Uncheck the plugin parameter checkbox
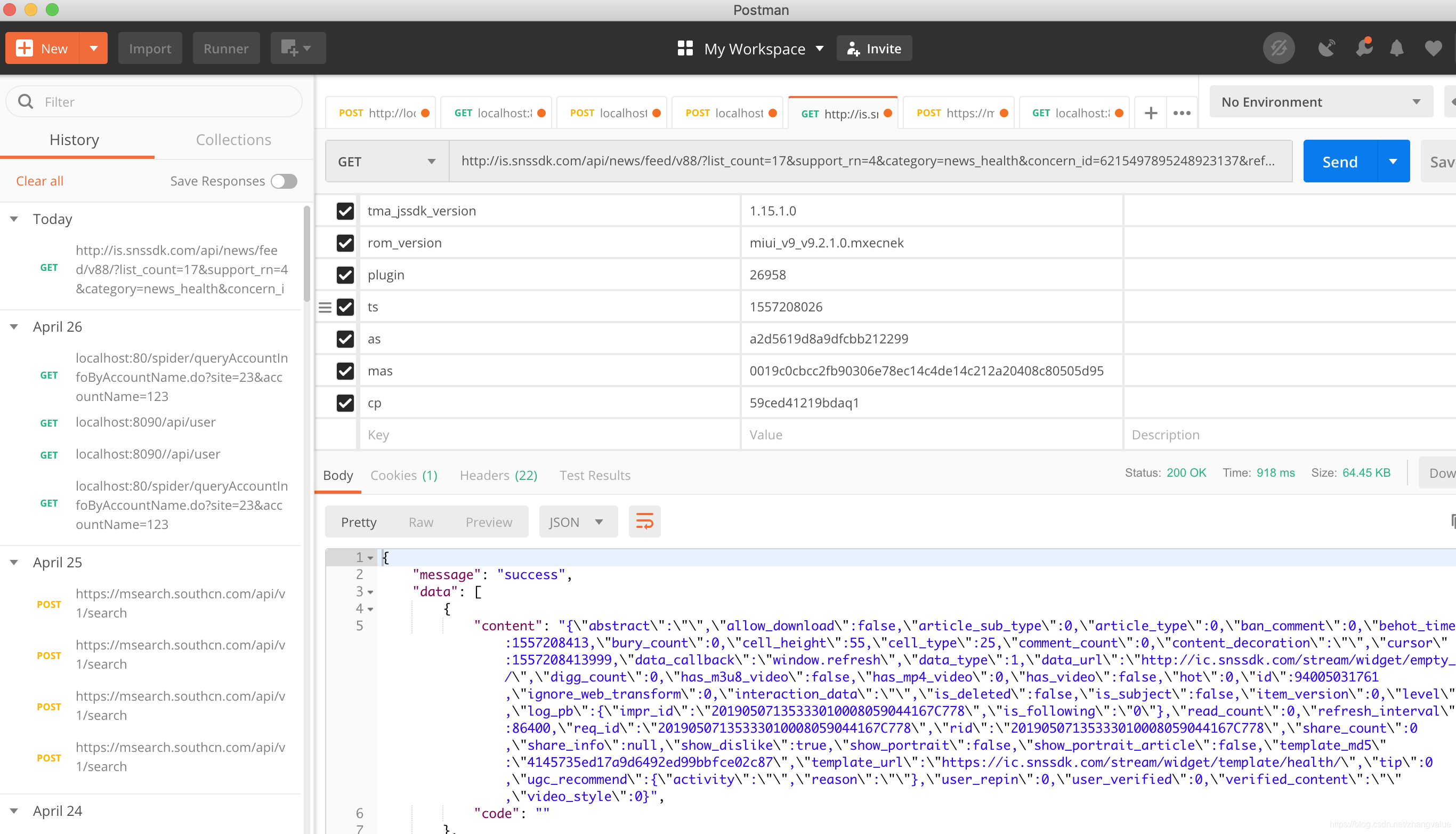1456x834 pixels. click(345, 275)
